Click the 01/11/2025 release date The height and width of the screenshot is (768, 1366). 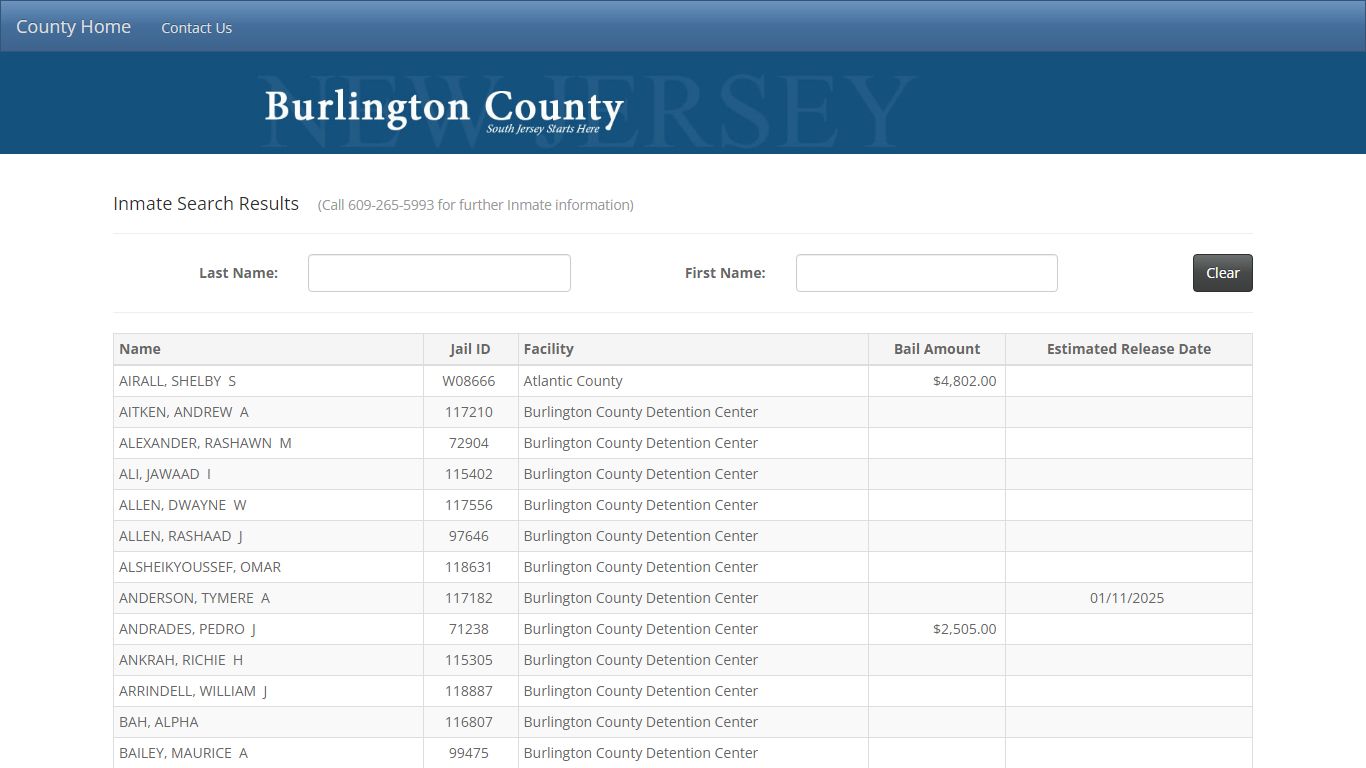(x=1127, y=598)
